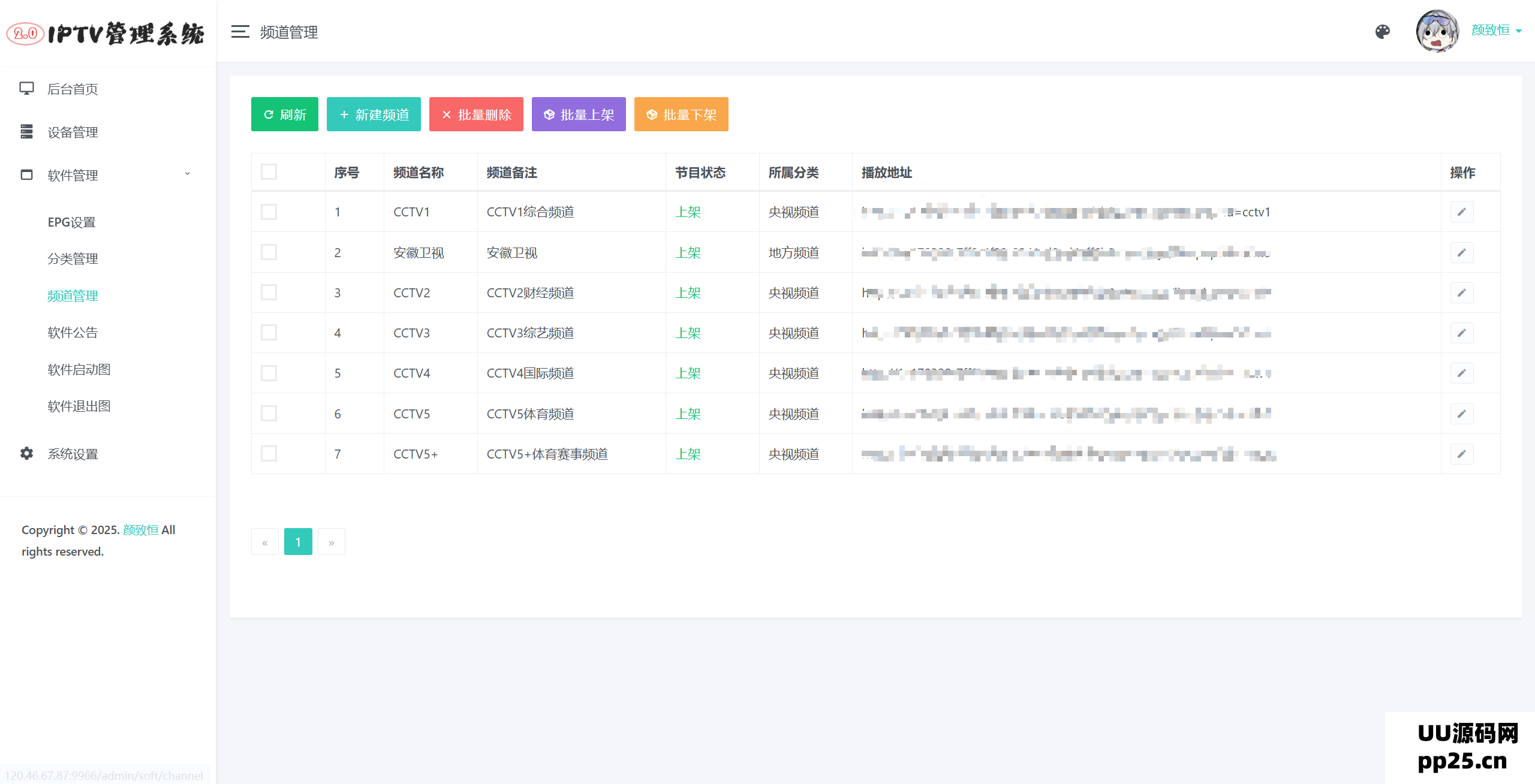
Task: Click the edit pencil for CCTV5+ row
Action: point(1462,454)
